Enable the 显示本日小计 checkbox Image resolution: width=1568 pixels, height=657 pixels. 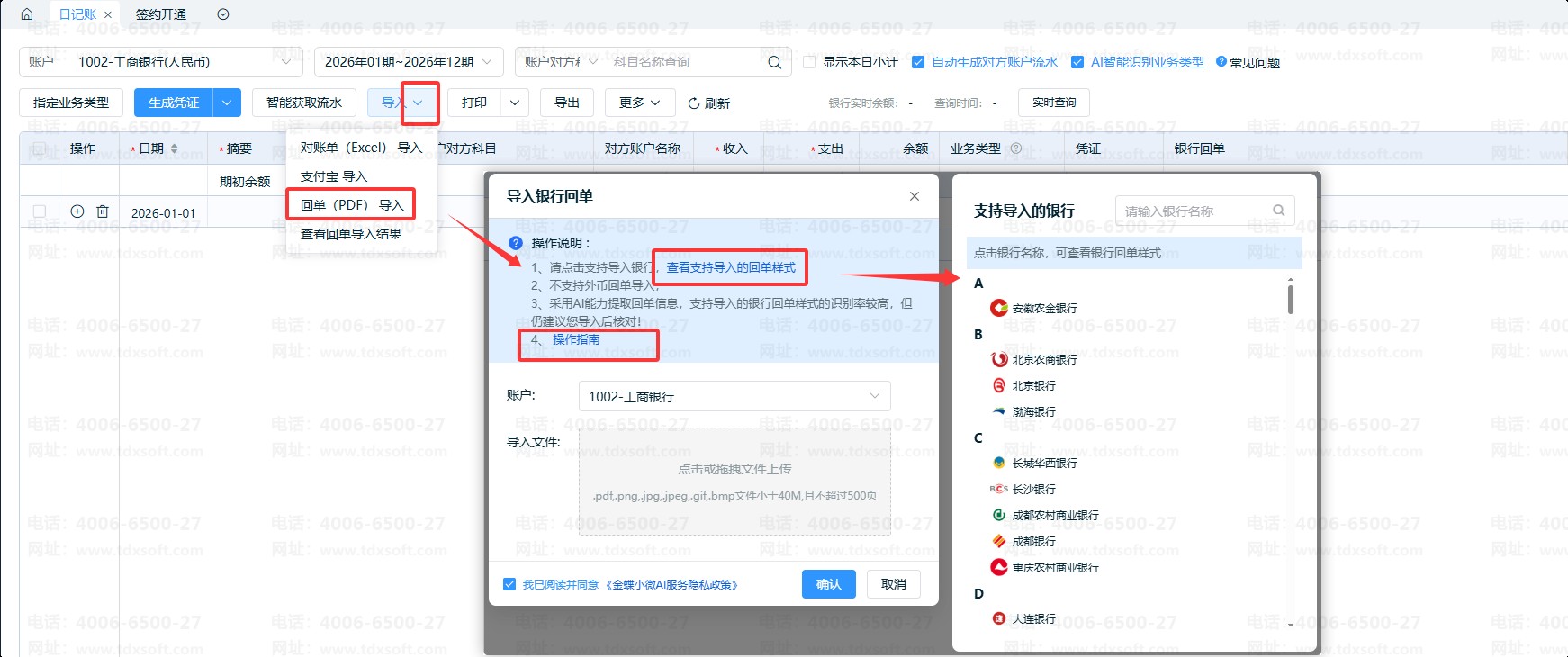pyautogui.click(x=809, y=62)
